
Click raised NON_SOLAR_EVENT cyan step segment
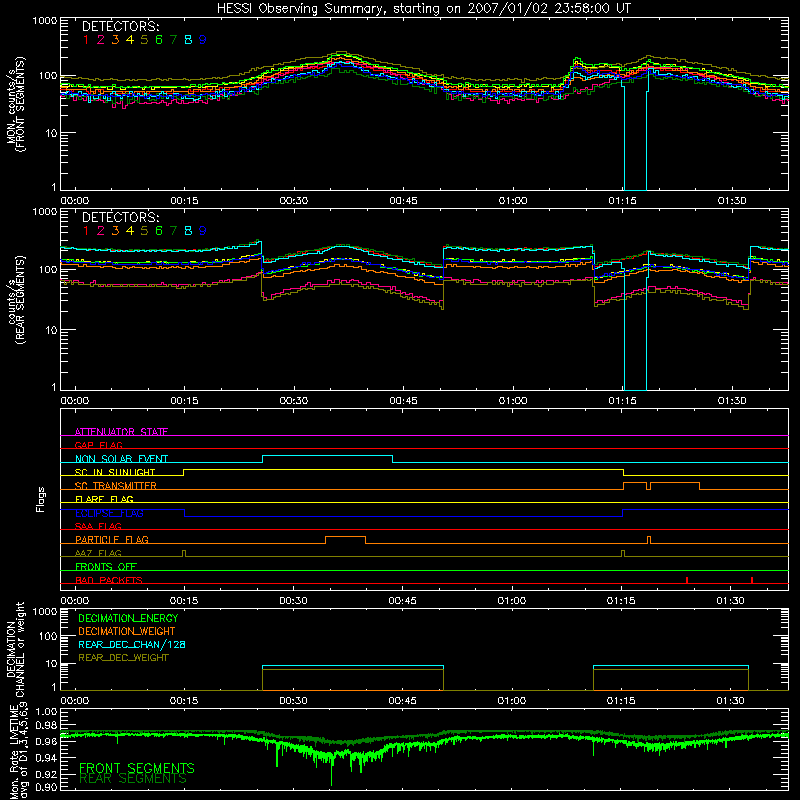(328, 456)
